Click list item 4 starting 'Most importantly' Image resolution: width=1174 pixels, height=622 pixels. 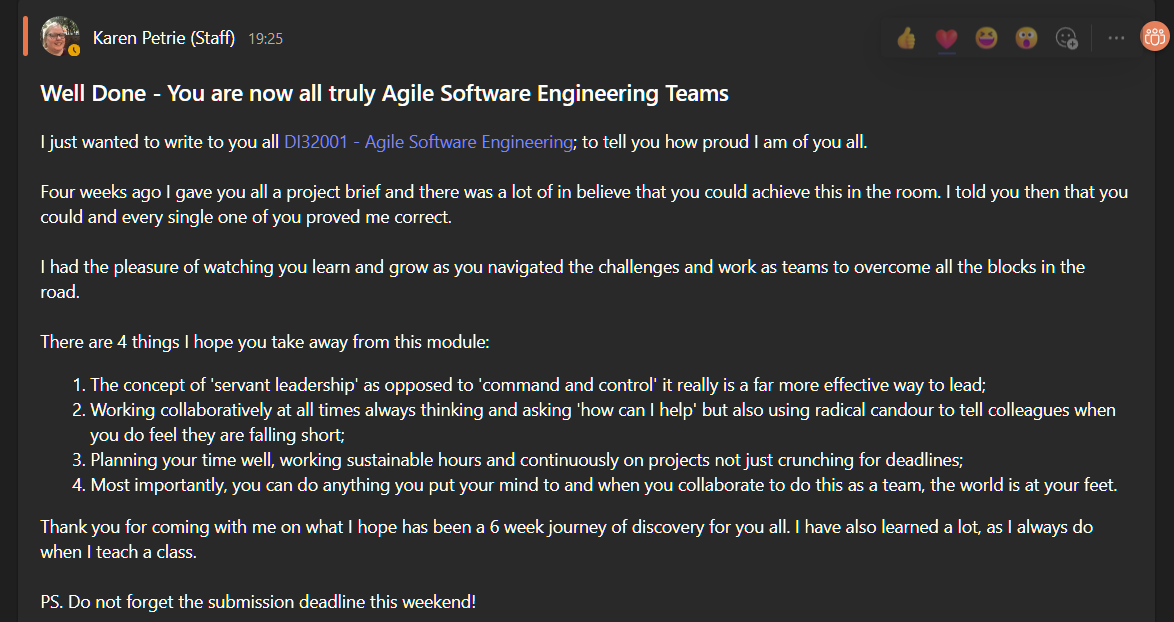[594, 485]
